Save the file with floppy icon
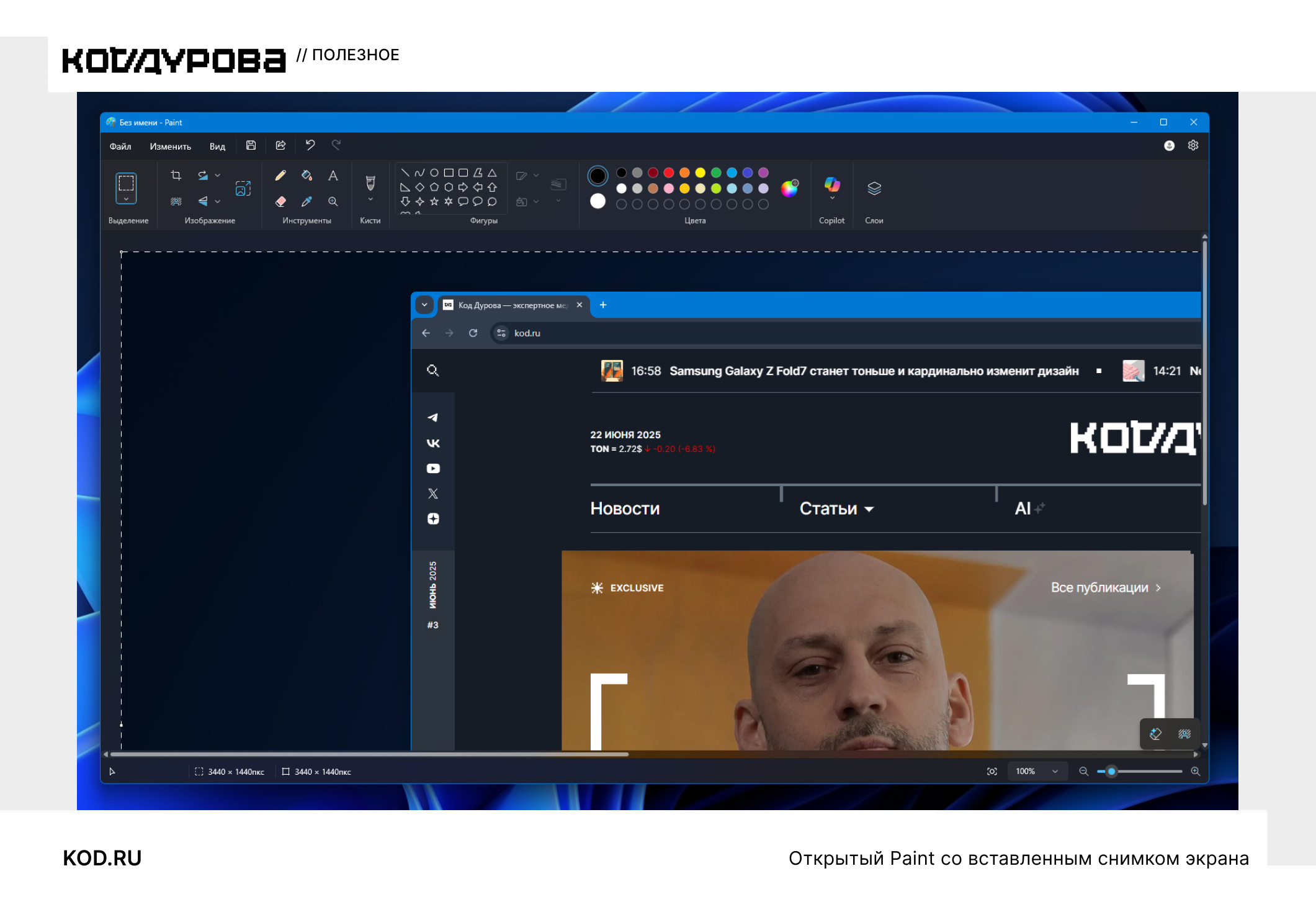The height and width of the screenshot is (902, 1316). (x=251, y=145)
